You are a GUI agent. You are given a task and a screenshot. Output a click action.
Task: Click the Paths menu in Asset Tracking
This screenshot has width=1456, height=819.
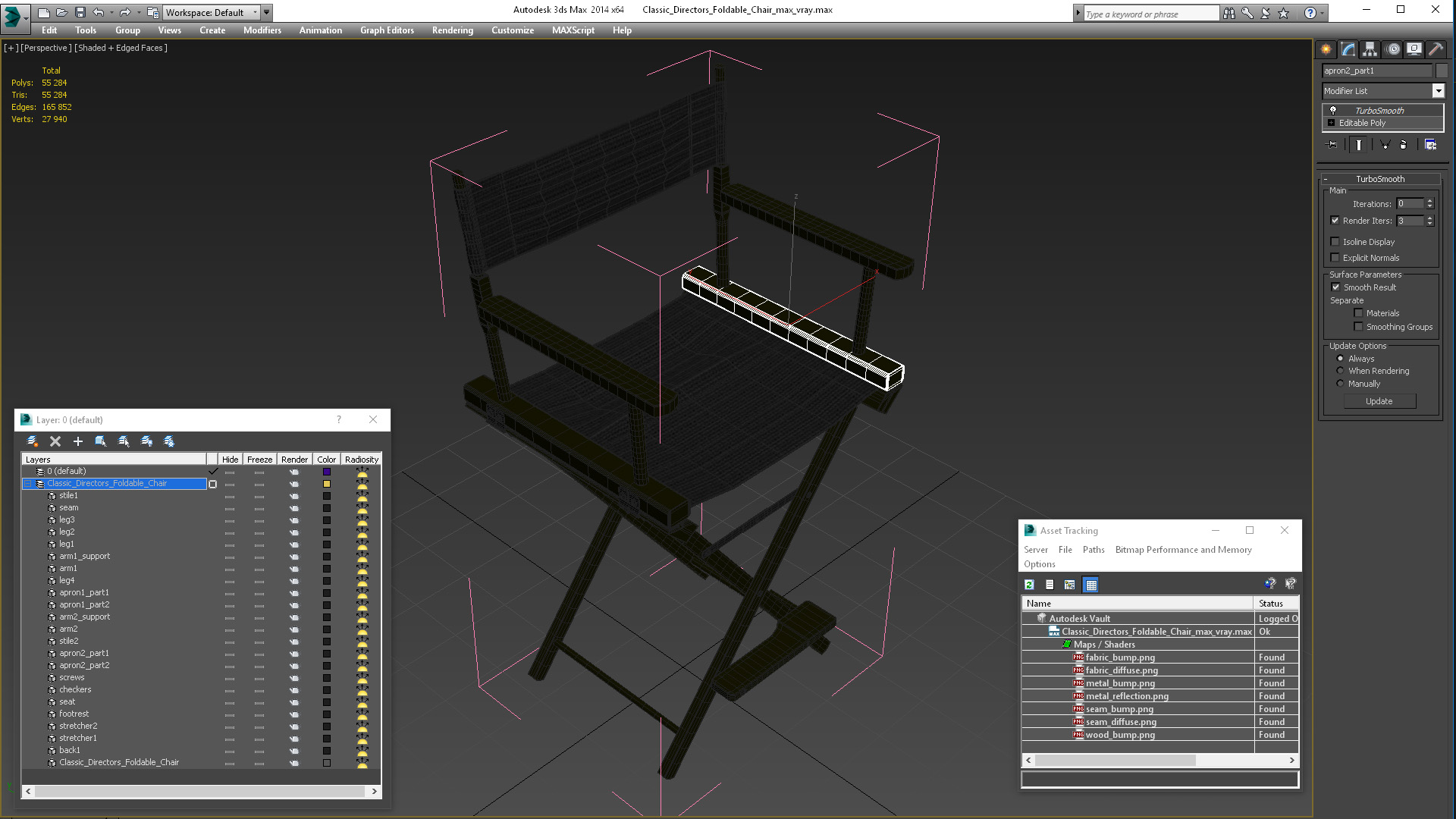click(x=1093, y=549)
